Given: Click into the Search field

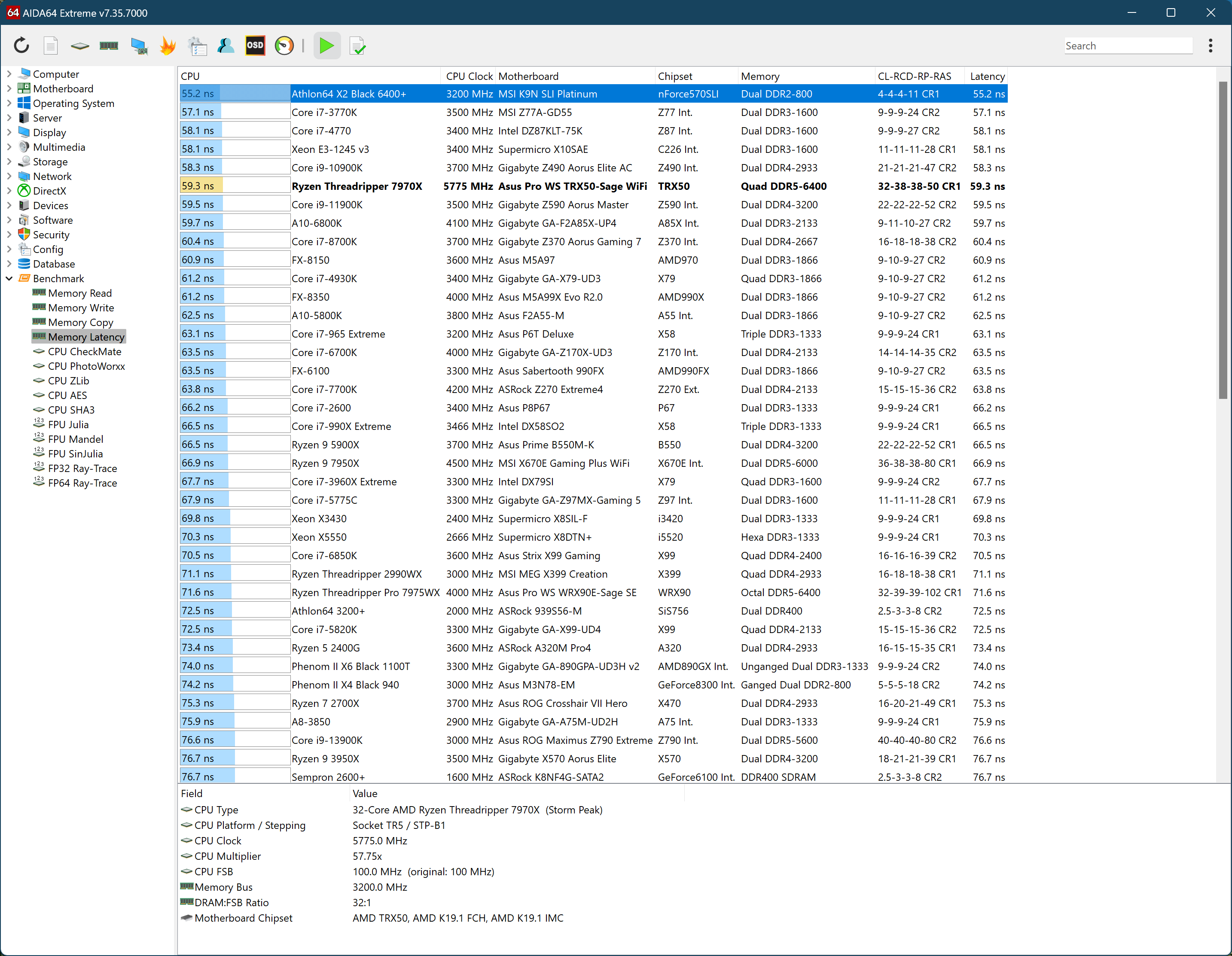Looking at the screenshot, I should tap(1128, 46).
